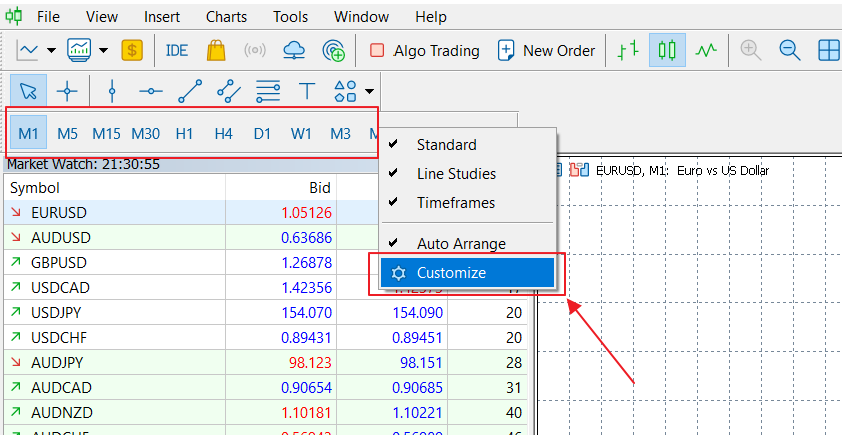Click the Signals broadcast icon
842x435 pixels.
click(255, 50)
